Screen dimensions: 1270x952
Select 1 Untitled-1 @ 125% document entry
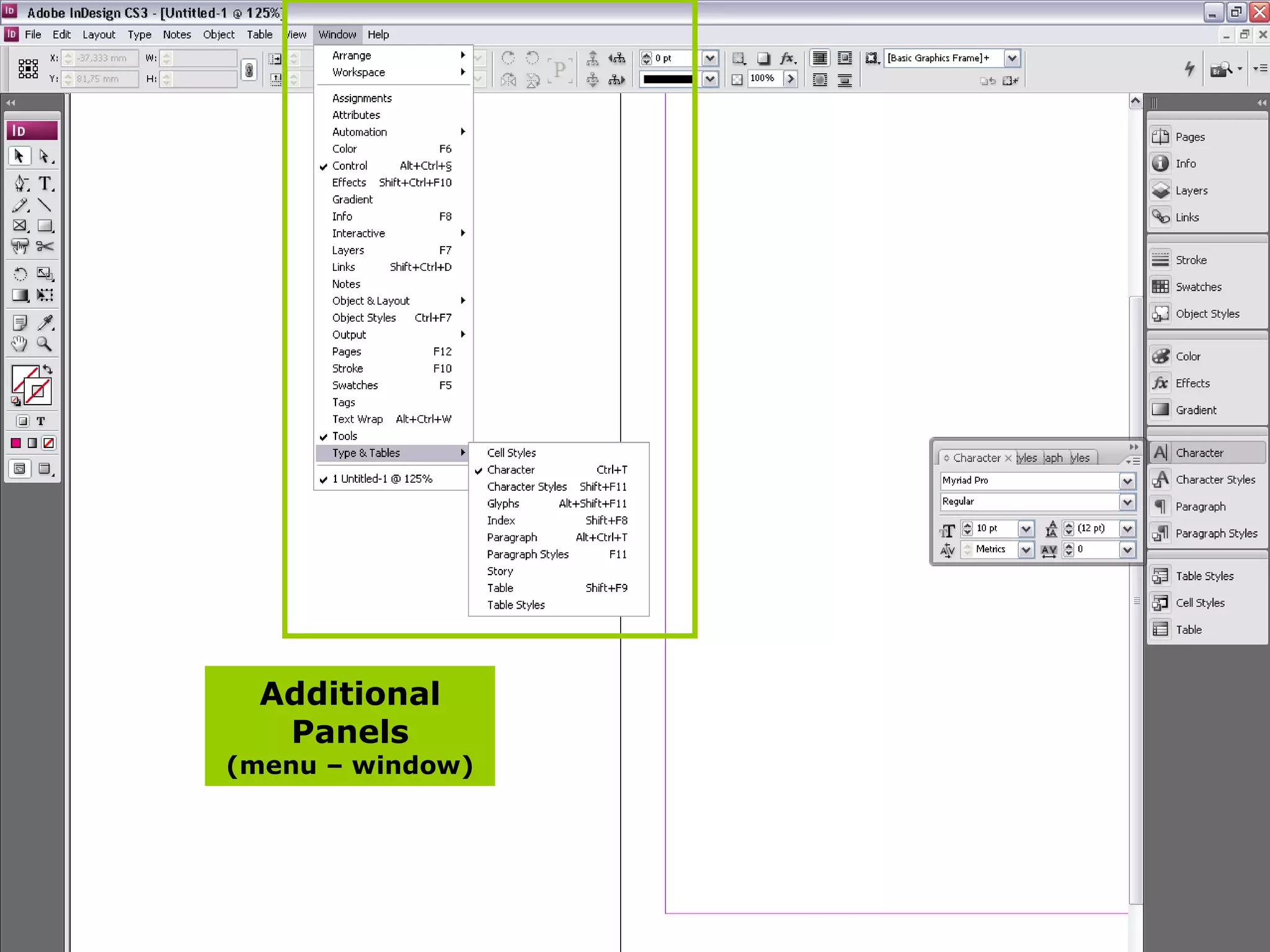click(x=393, y=478)
